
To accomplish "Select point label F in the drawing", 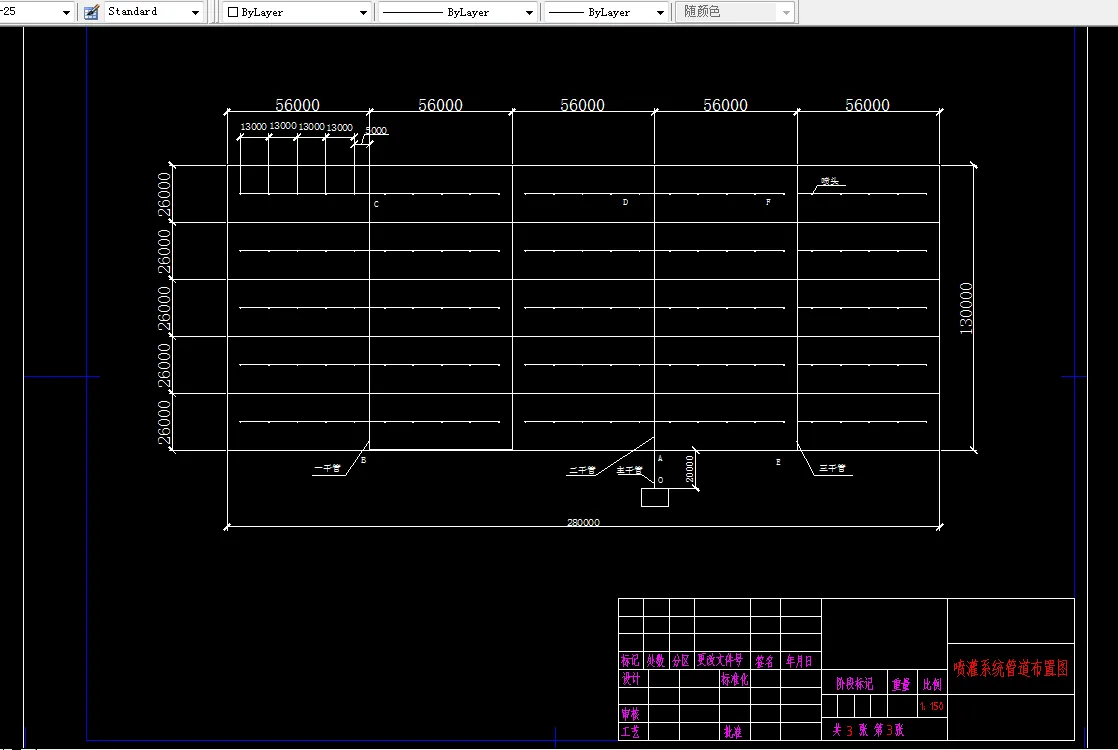I will click(x=768, y=202).
